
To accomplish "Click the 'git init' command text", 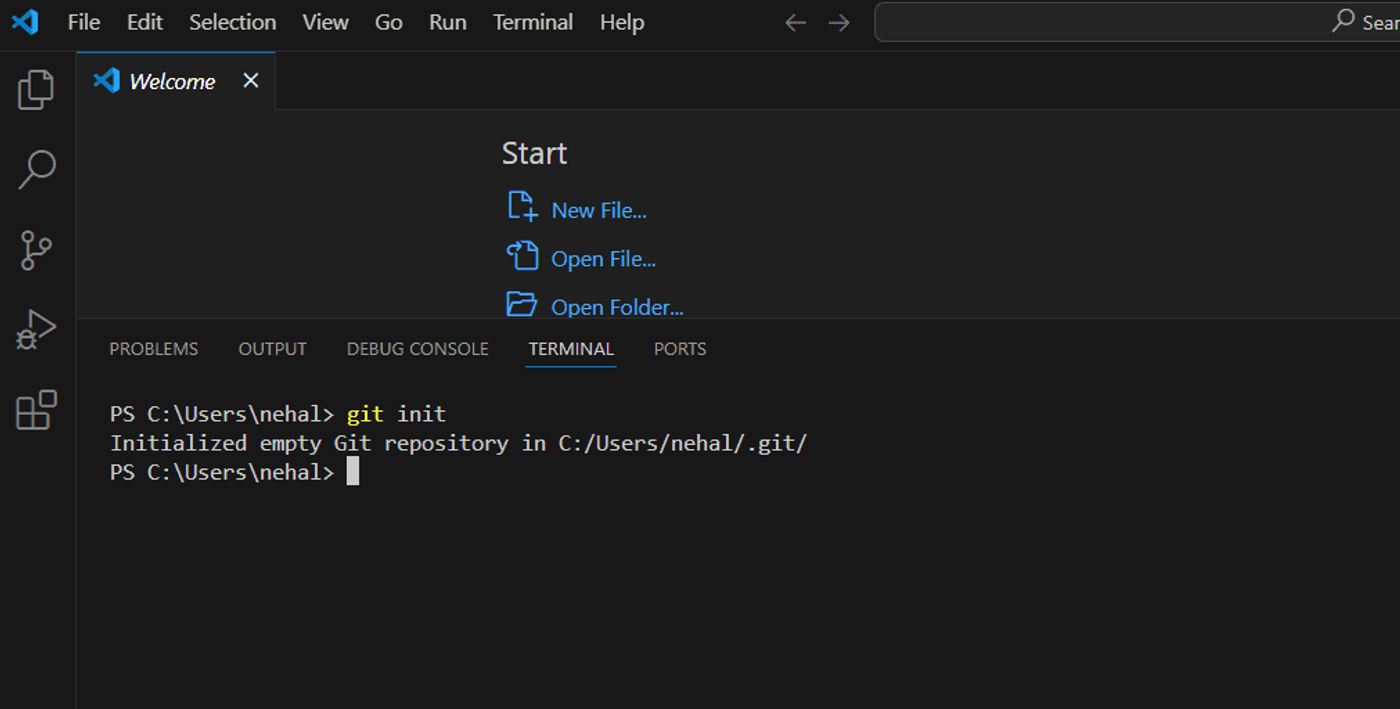I will point(396,414).
